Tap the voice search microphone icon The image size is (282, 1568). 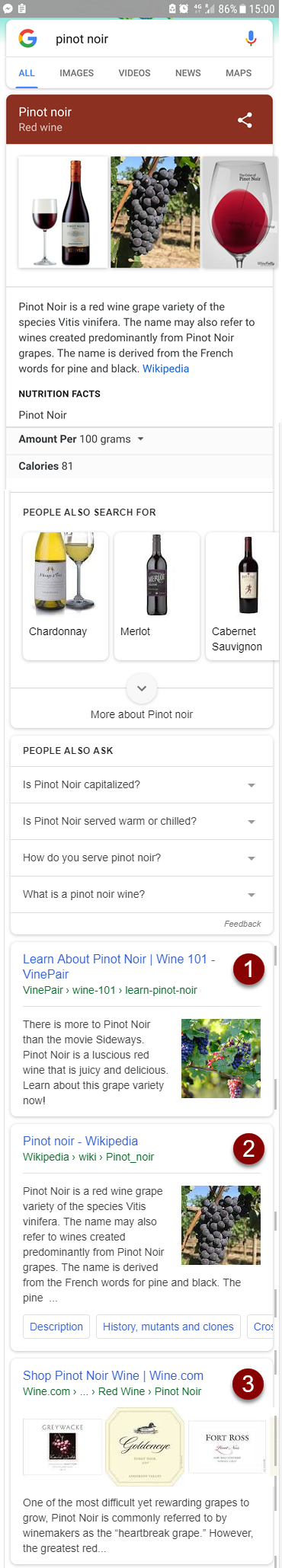tap(251, 39)
